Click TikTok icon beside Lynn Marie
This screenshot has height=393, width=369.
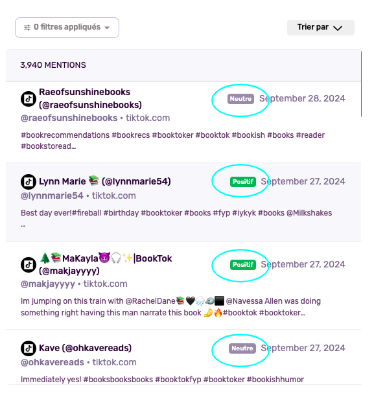click(x=28, y=182)
